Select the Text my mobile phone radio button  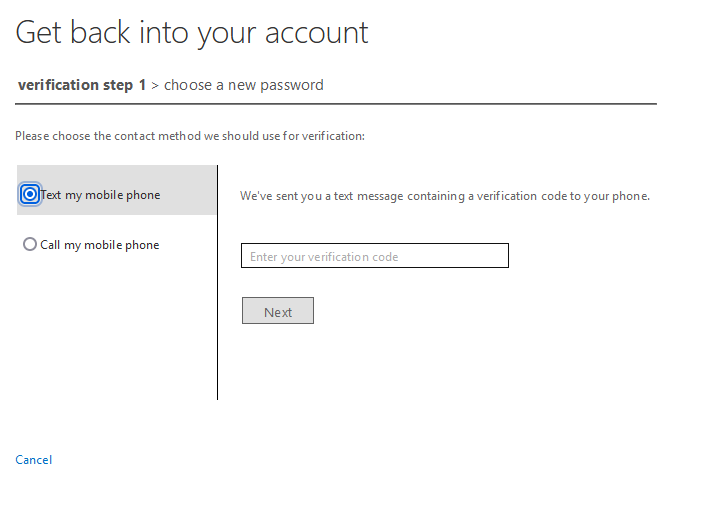click(x=30, y=195)
